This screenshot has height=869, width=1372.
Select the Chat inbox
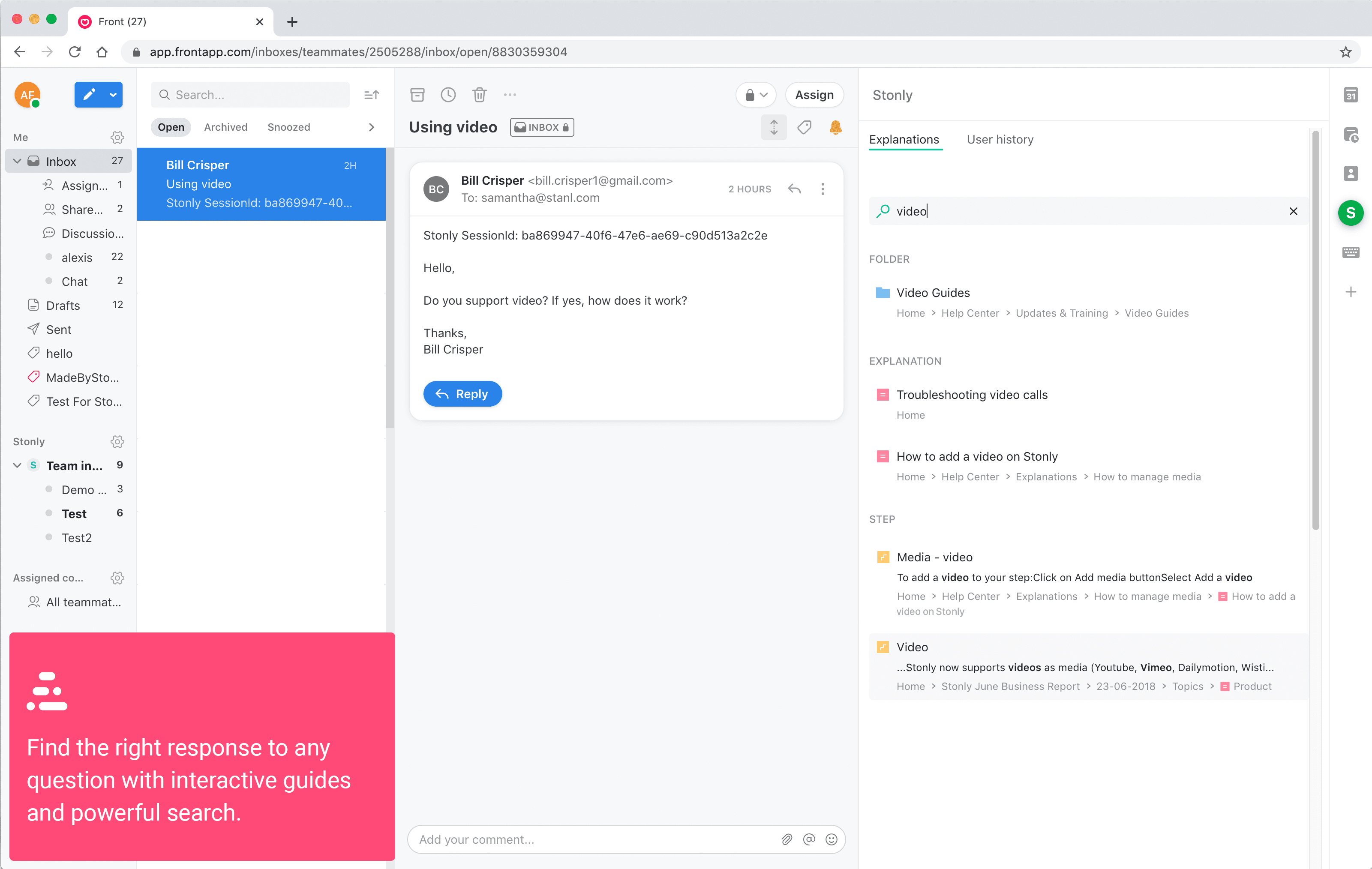[83, 281]
